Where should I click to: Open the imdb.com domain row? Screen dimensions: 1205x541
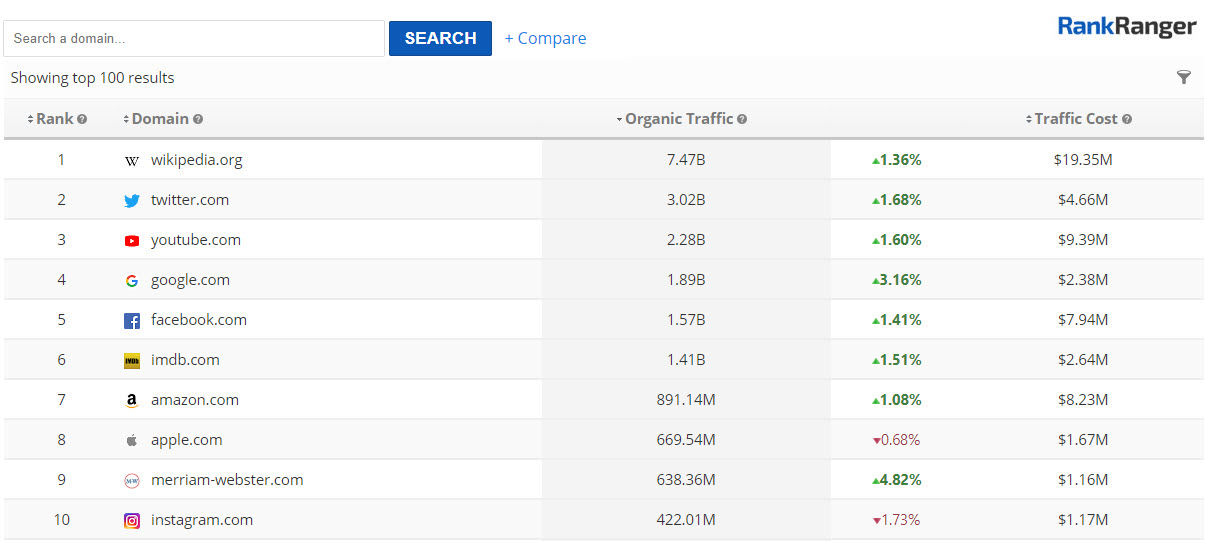(x=185, y=360)
